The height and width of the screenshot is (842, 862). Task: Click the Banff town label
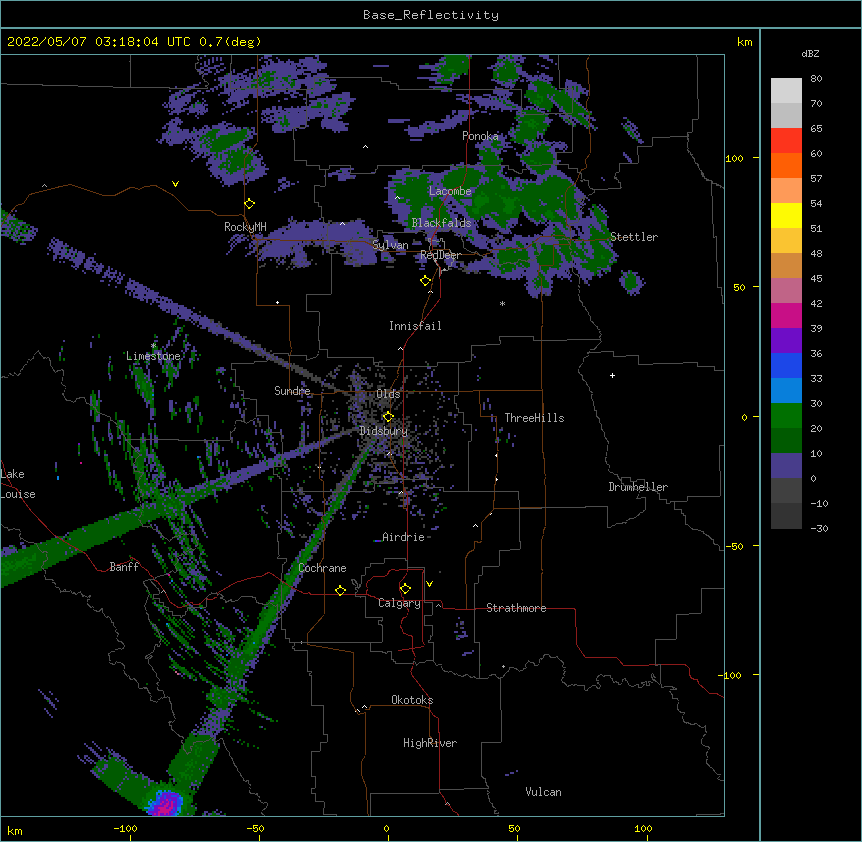click(124, 567)
